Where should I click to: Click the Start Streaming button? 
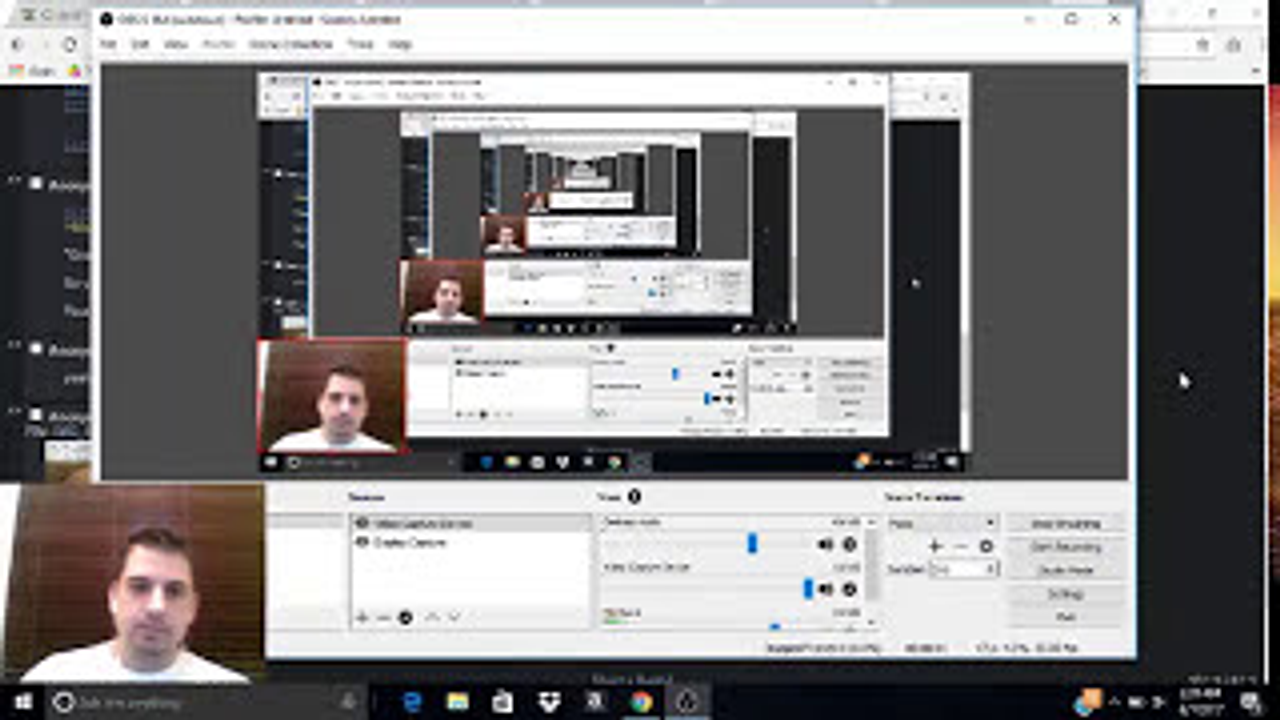(1065, 523)
